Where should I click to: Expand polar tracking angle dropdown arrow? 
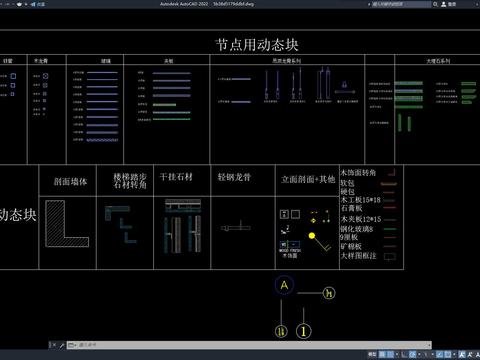[419, 354]
